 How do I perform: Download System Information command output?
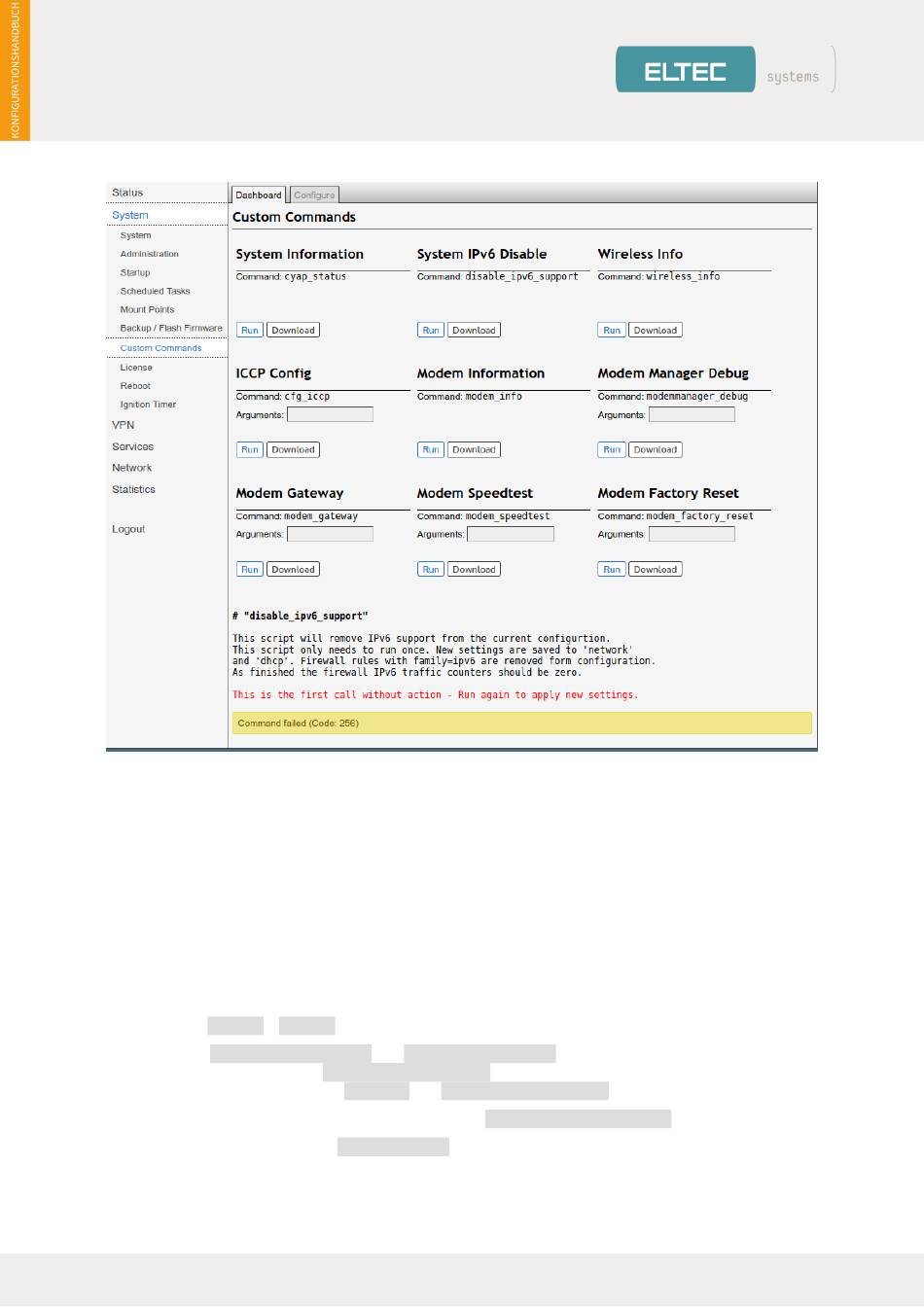pyautogui.click(x=293, y=330)
